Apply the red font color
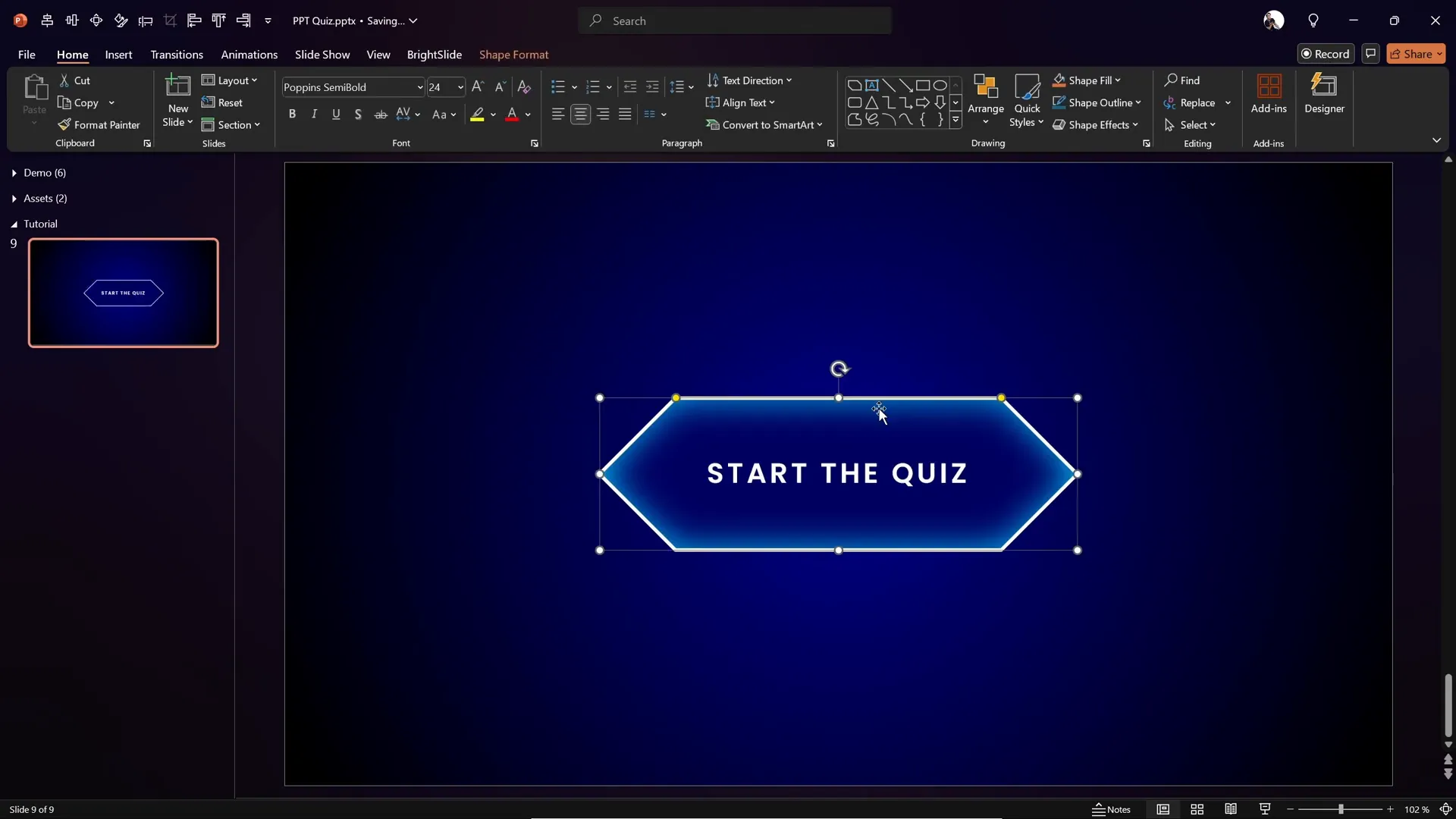This screenshot has height=819, width=1456. click(x=512, y=115)
